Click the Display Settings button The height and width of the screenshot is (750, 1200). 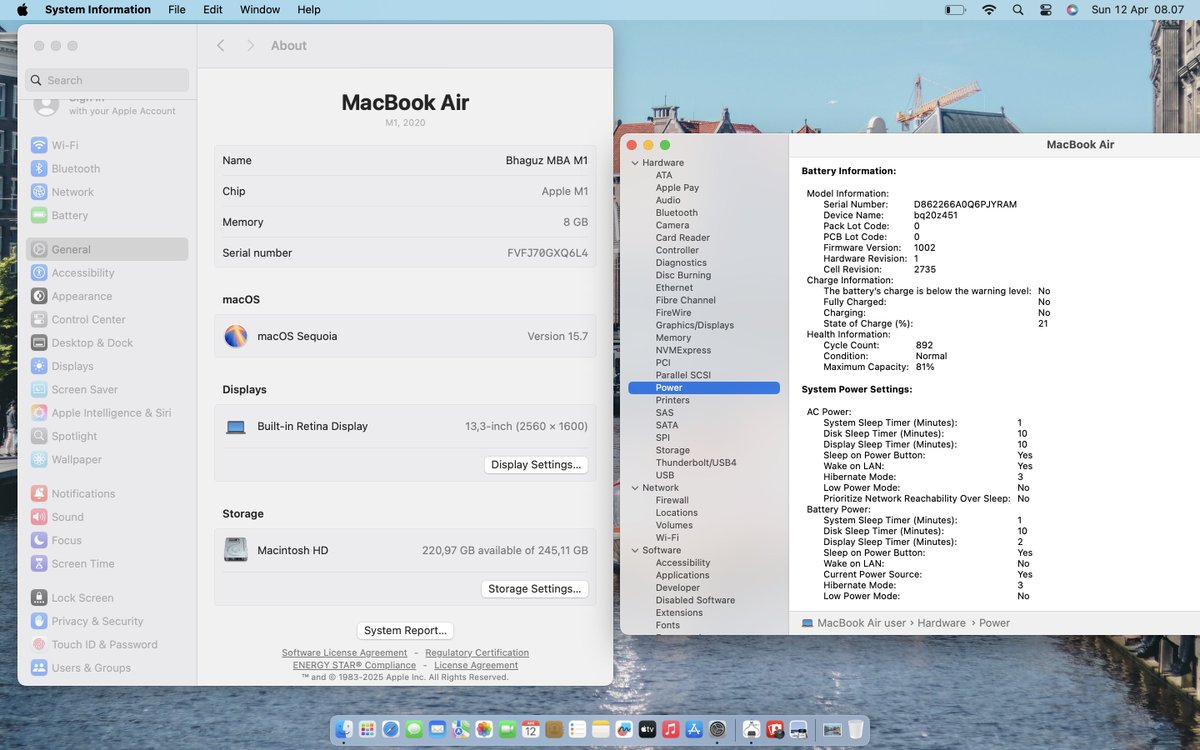point(536,465)
